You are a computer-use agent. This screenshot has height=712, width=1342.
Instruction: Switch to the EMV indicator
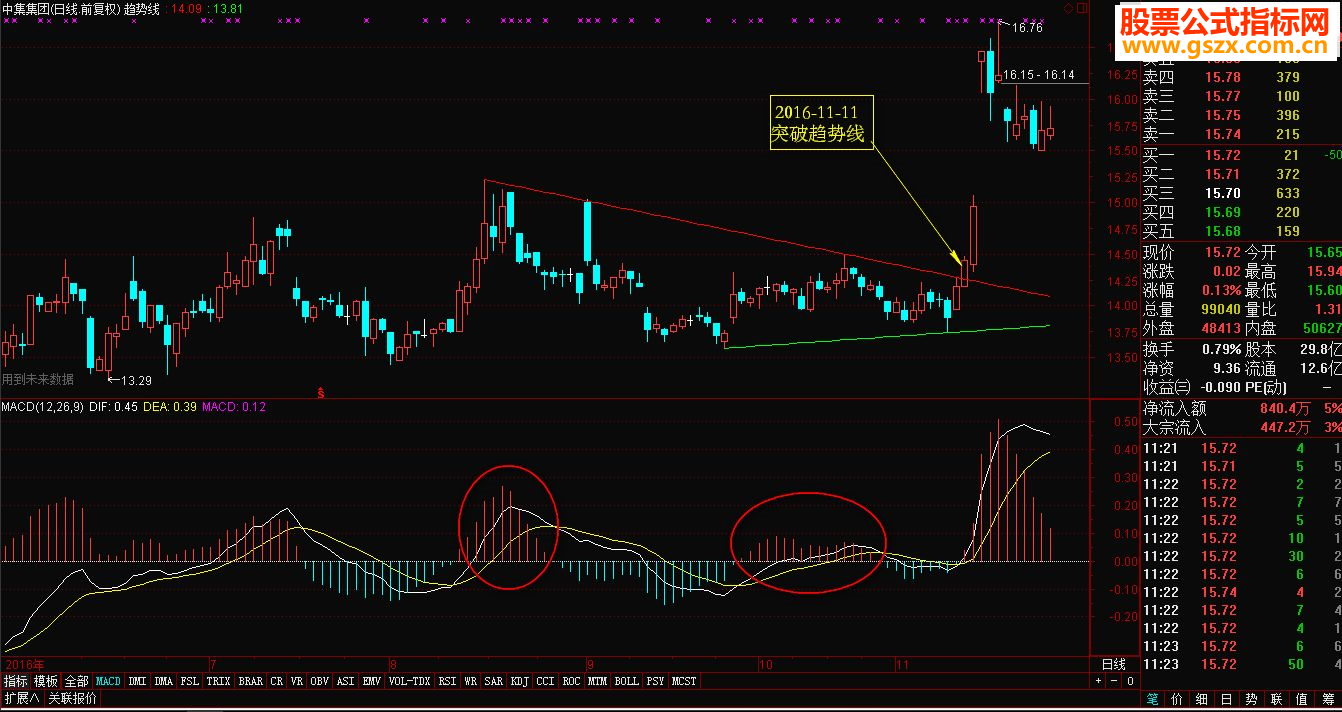coord(372,681)
